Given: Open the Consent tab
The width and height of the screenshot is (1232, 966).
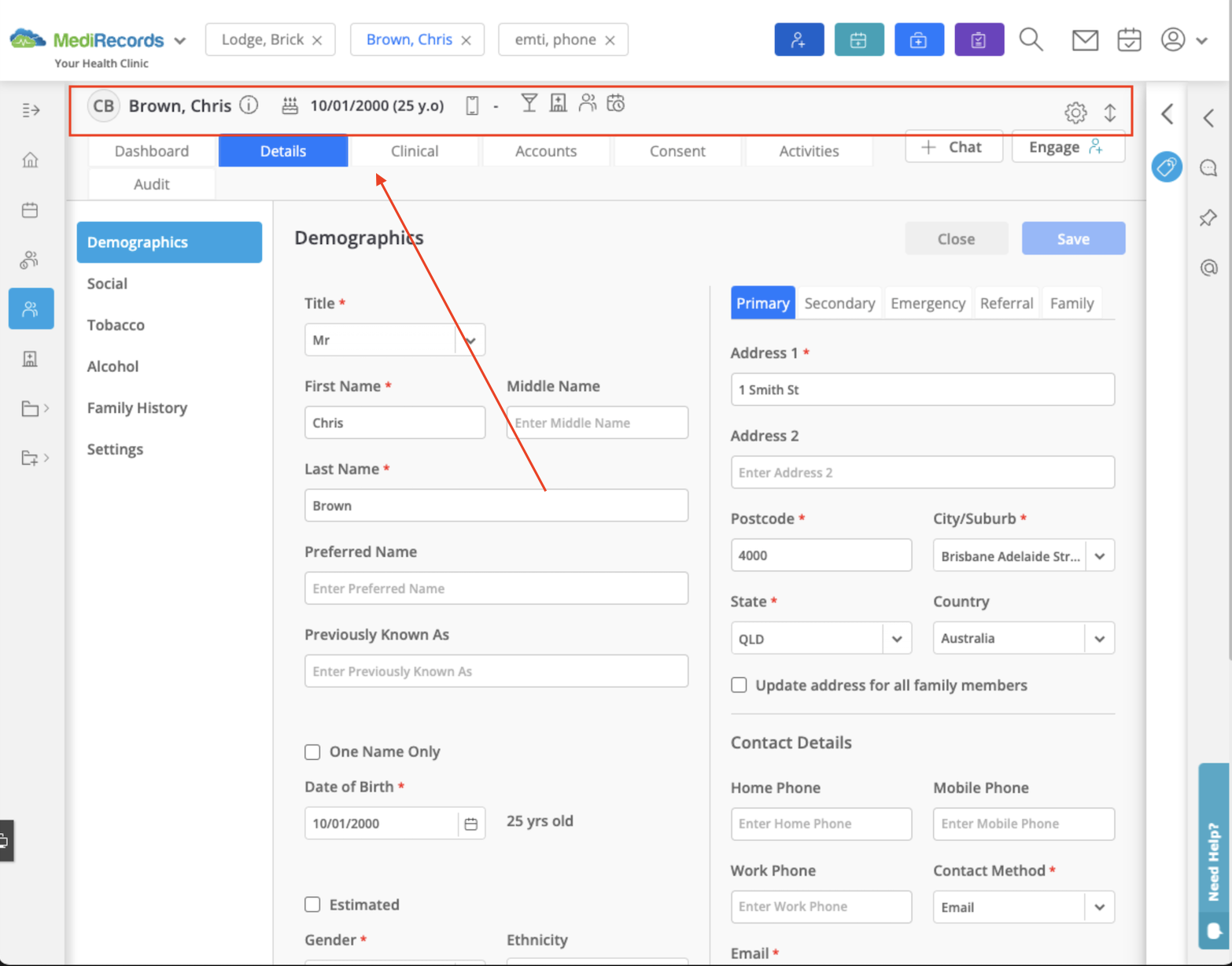Looking at the screenshot, I should (677, 151).
